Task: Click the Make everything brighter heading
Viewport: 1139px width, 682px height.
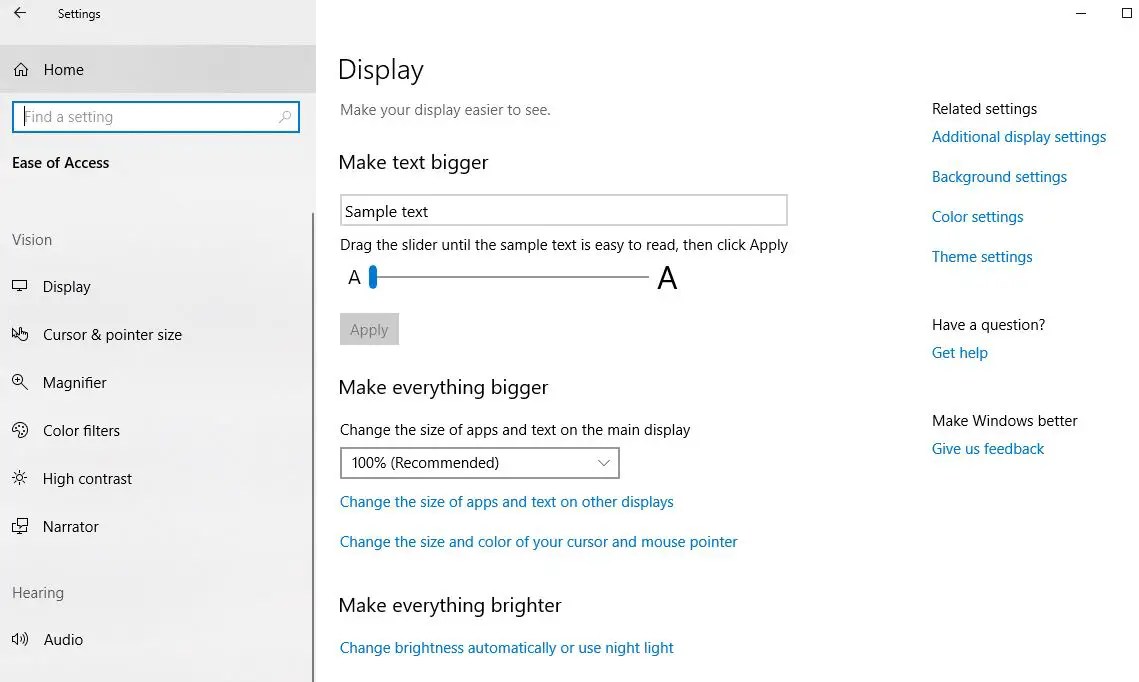Action: point(450,605)
